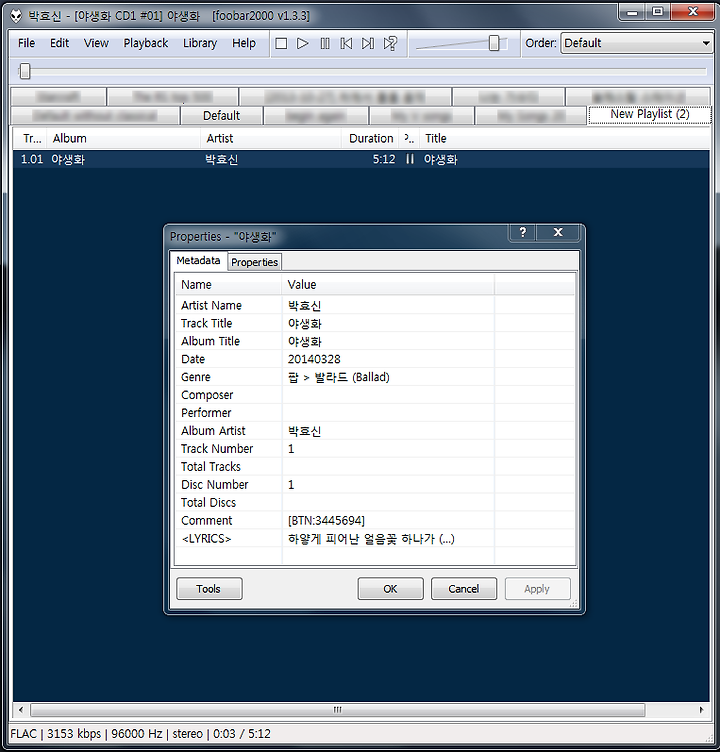Viewport: 720px width, 752px height.
Task: Play a random track
Action: coord(390,44)
